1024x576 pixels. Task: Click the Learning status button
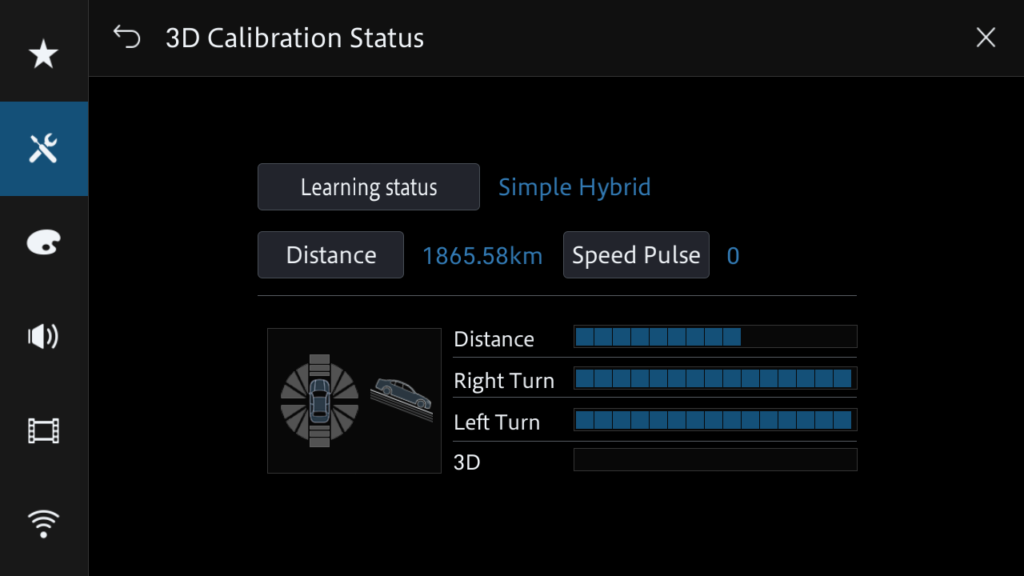click(x=368, y=187)
